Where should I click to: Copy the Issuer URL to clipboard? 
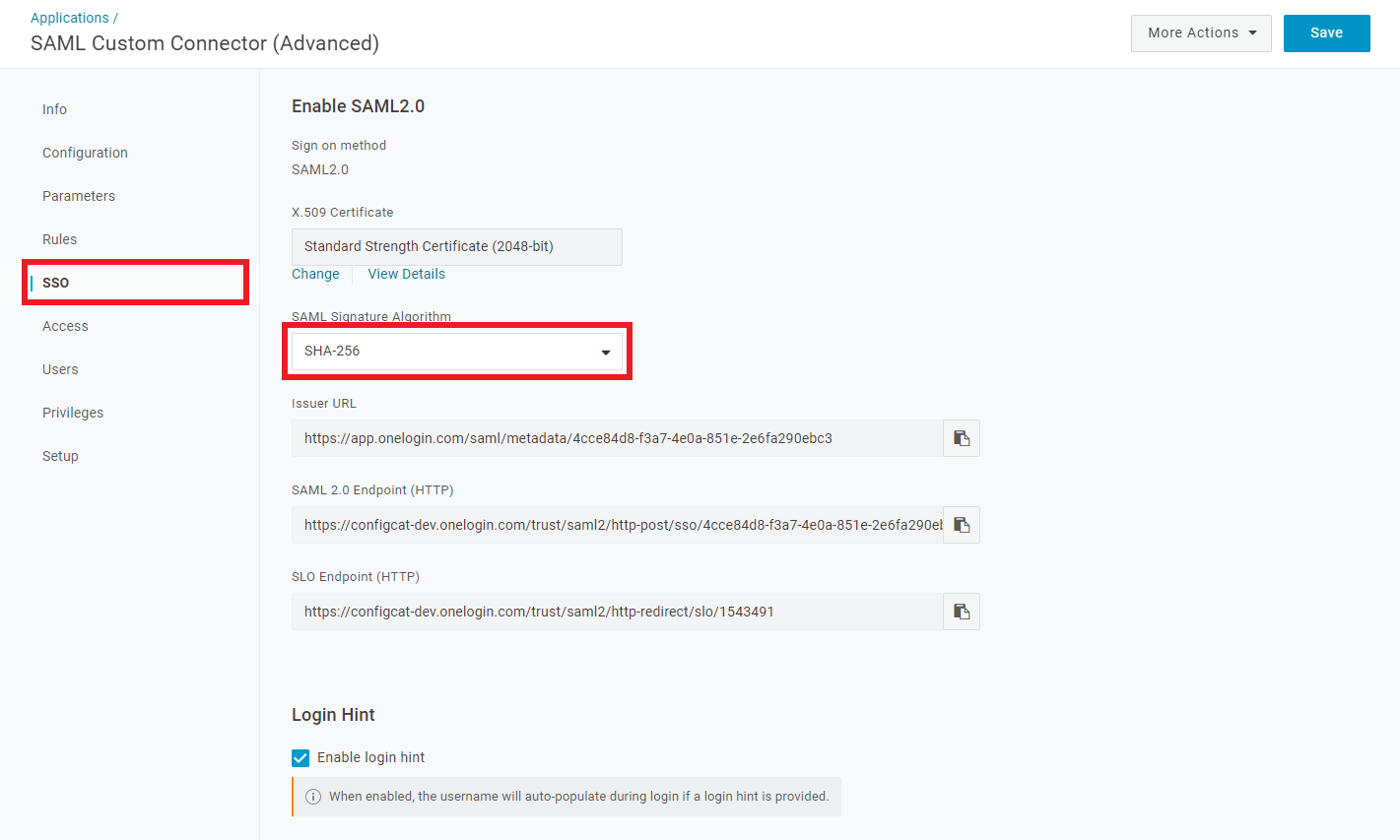(x=961, y=437)
